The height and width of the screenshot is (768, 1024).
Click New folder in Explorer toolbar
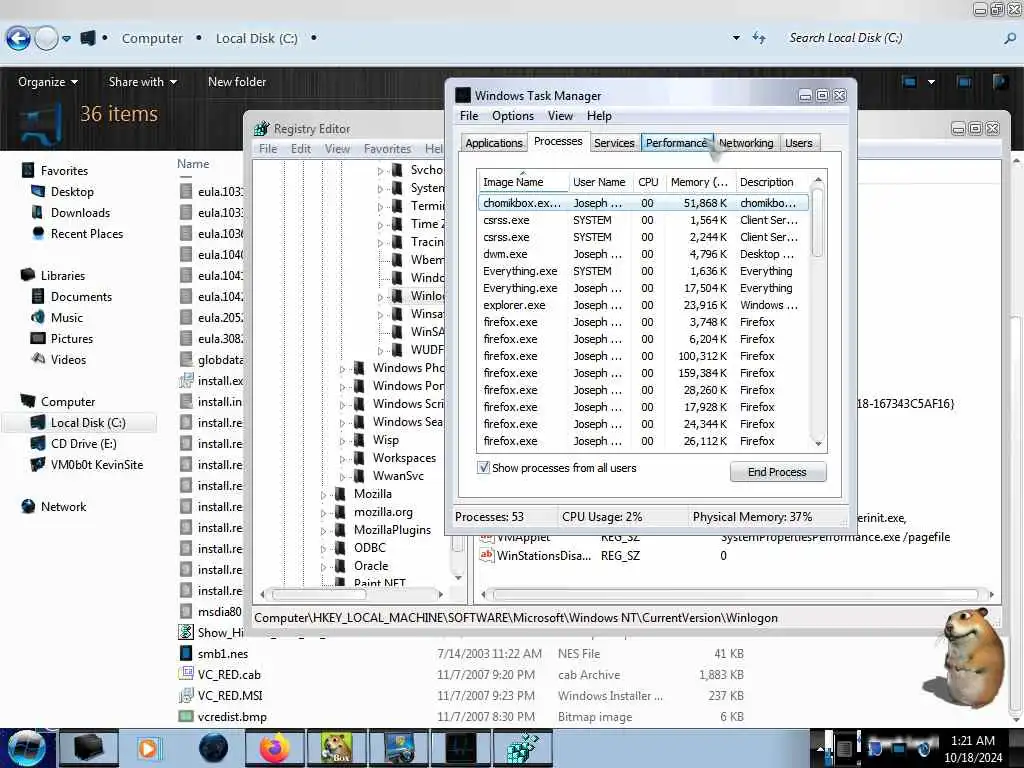[237, 82]
